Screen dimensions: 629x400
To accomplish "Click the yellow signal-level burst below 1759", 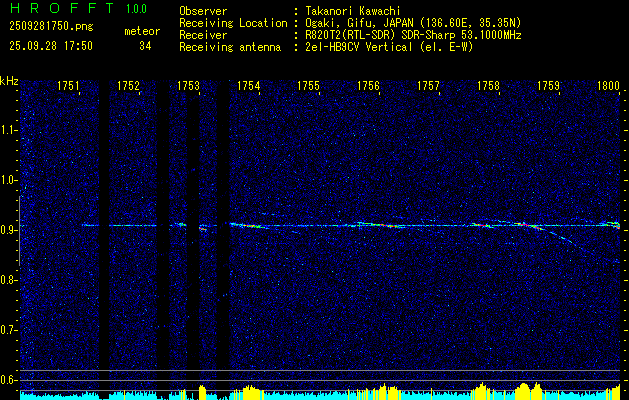I will point(527,390).
